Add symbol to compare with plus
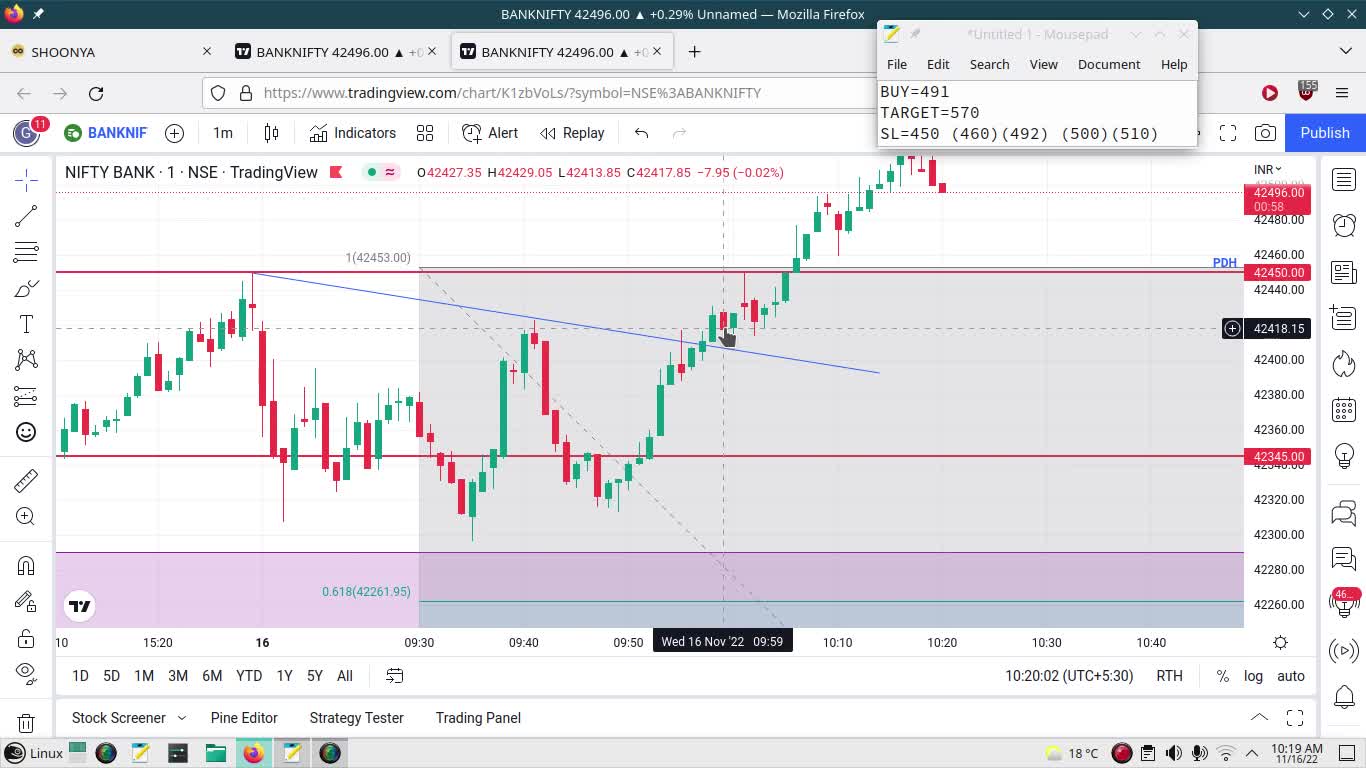 174,133
